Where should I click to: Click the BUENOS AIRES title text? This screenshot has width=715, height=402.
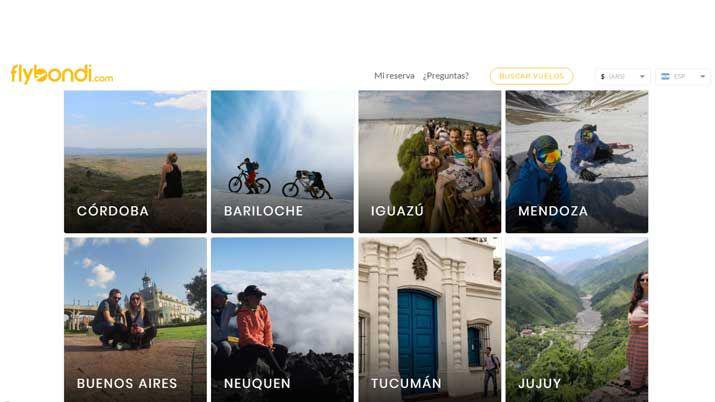click(x=127, y=383)
